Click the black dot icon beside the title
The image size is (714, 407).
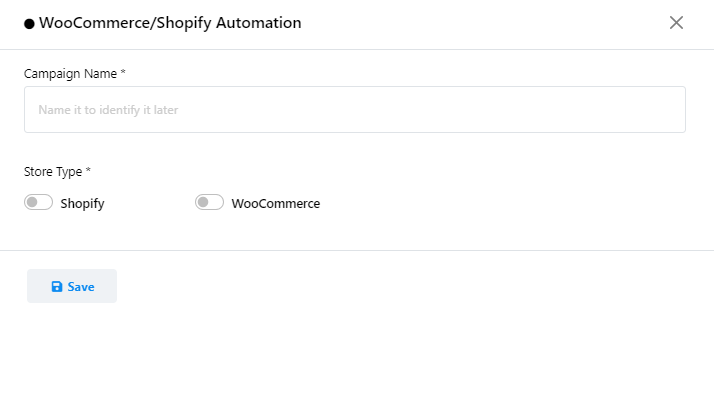click(29, 23)
